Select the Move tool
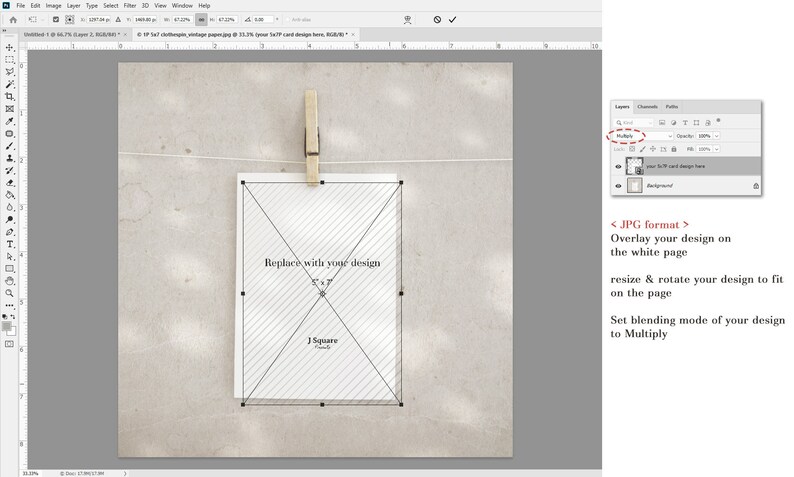The image size is (794, 477). (10, 48)
